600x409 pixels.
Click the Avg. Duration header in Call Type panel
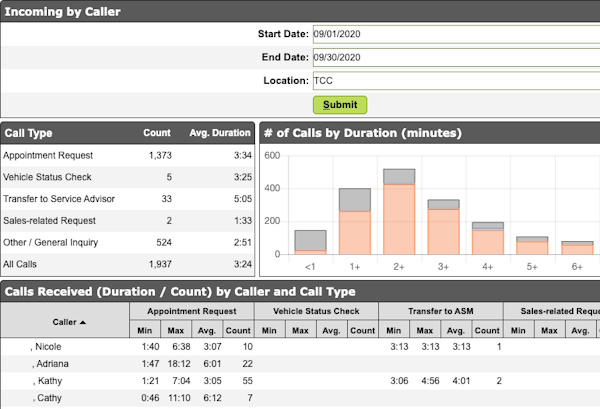click(217, 133)
